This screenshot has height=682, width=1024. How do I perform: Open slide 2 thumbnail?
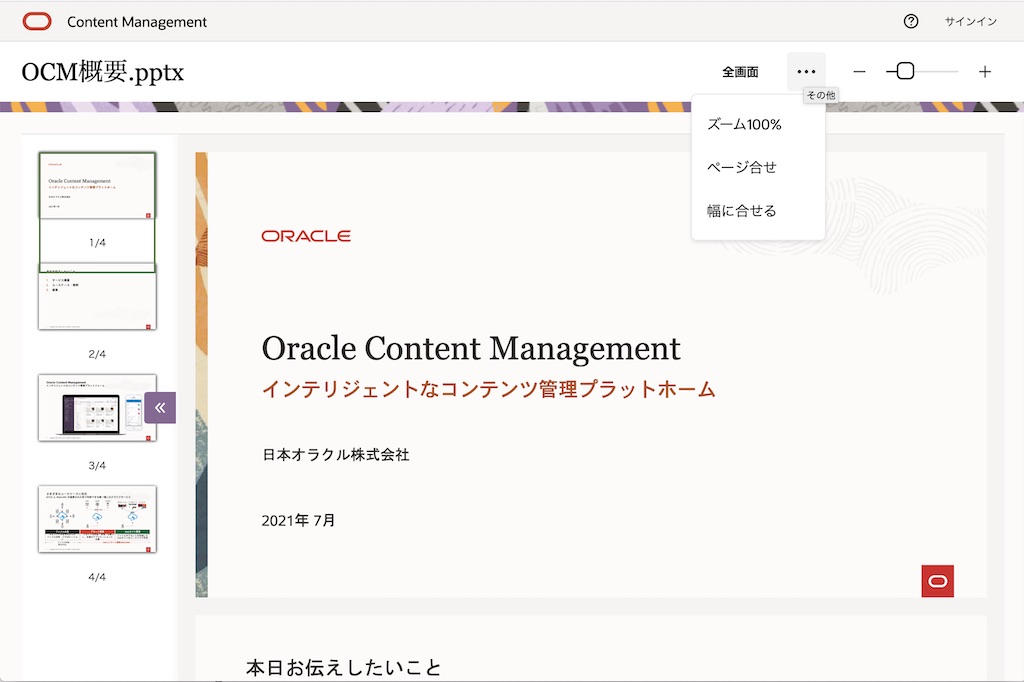(97, 298)
